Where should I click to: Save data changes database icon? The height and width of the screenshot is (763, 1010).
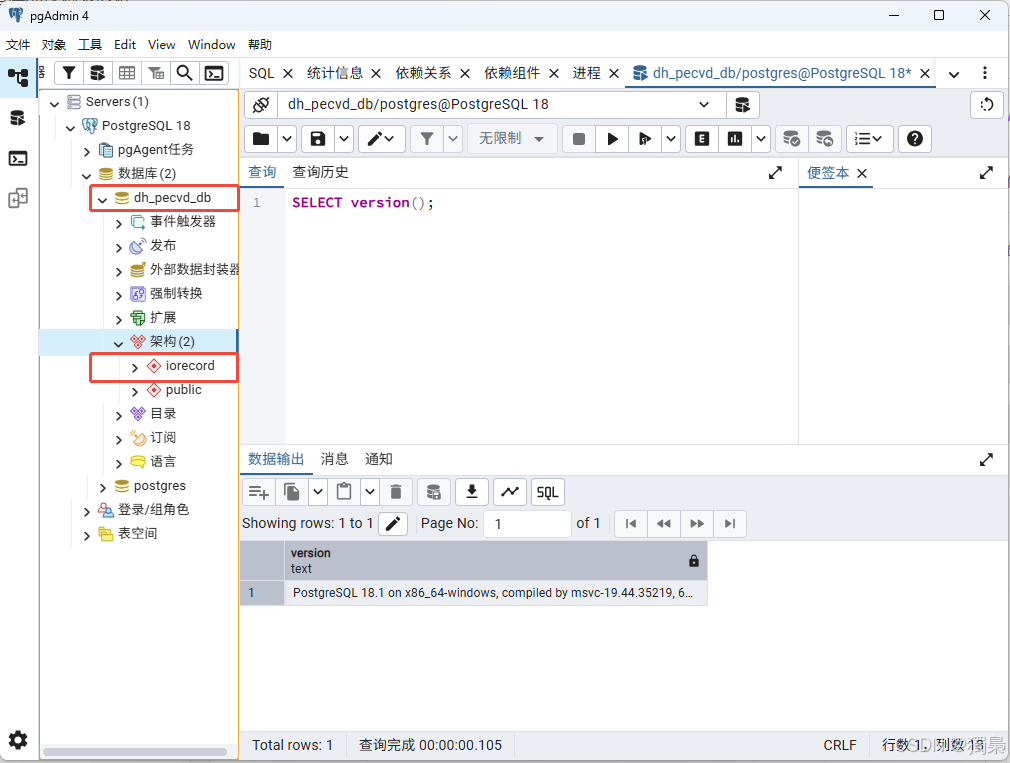(434, 493)
